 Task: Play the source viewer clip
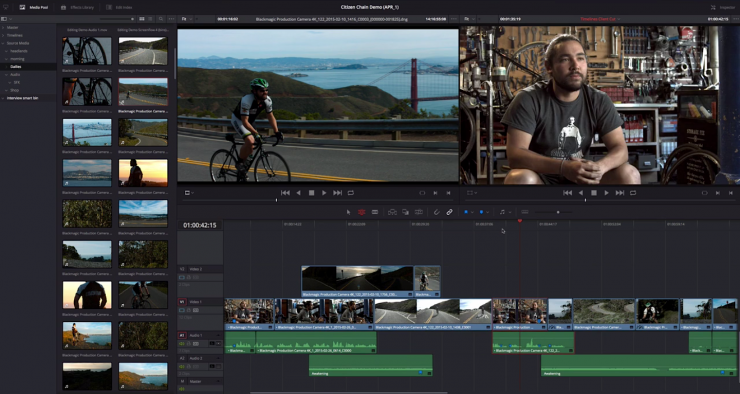(324, 193)
